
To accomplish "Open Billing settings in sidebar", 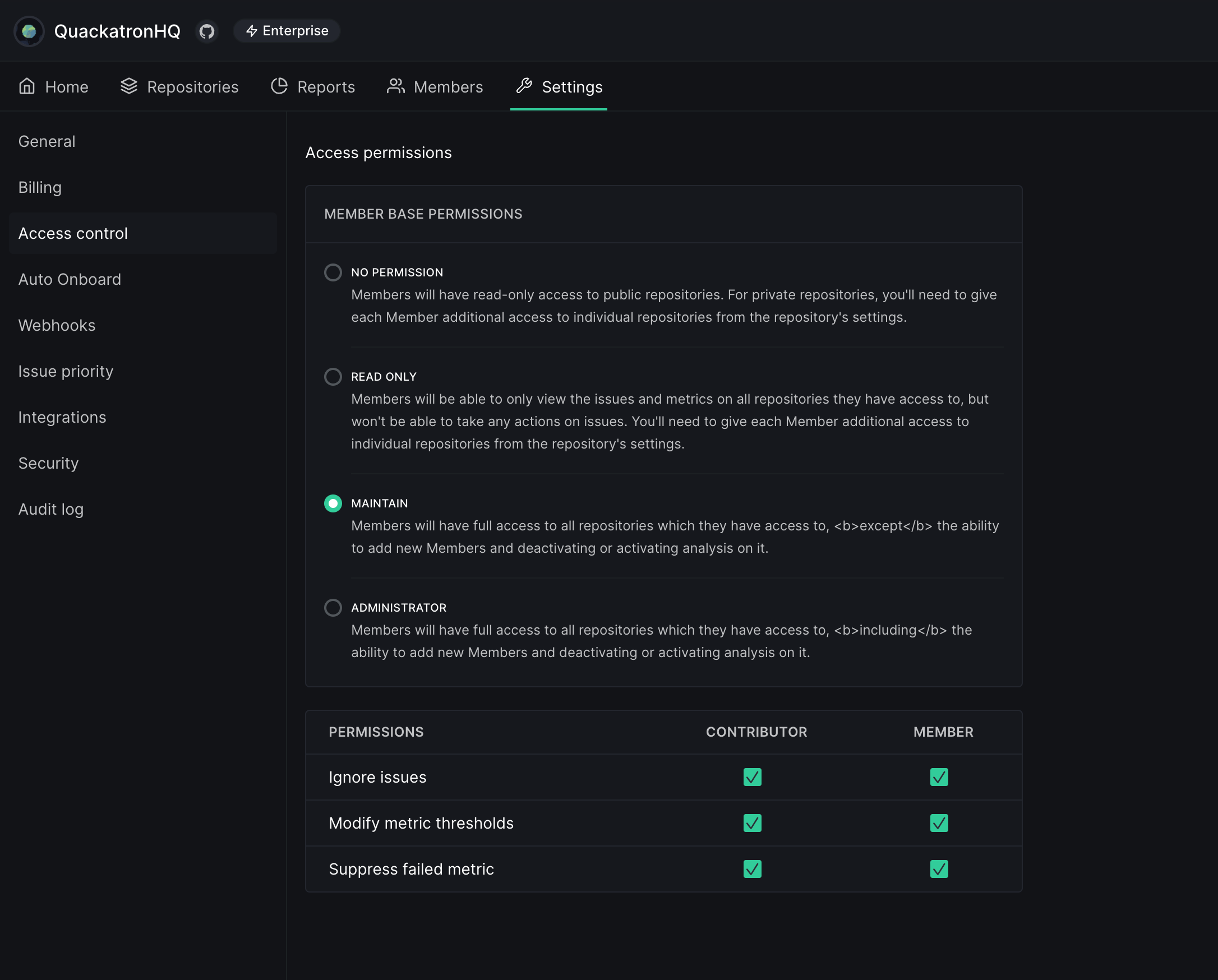I will [40, 187].
